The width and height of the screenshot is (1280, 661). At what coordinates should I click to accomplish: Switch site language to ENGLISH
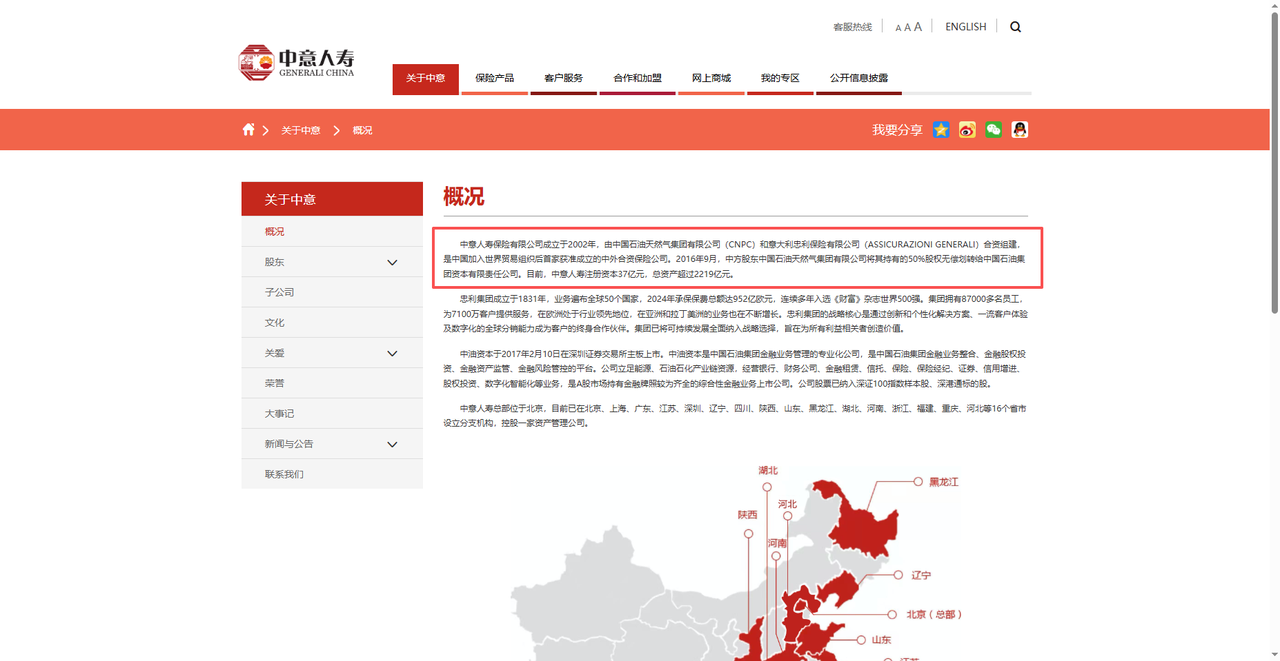pyautogui.click(x=965, y=27)
